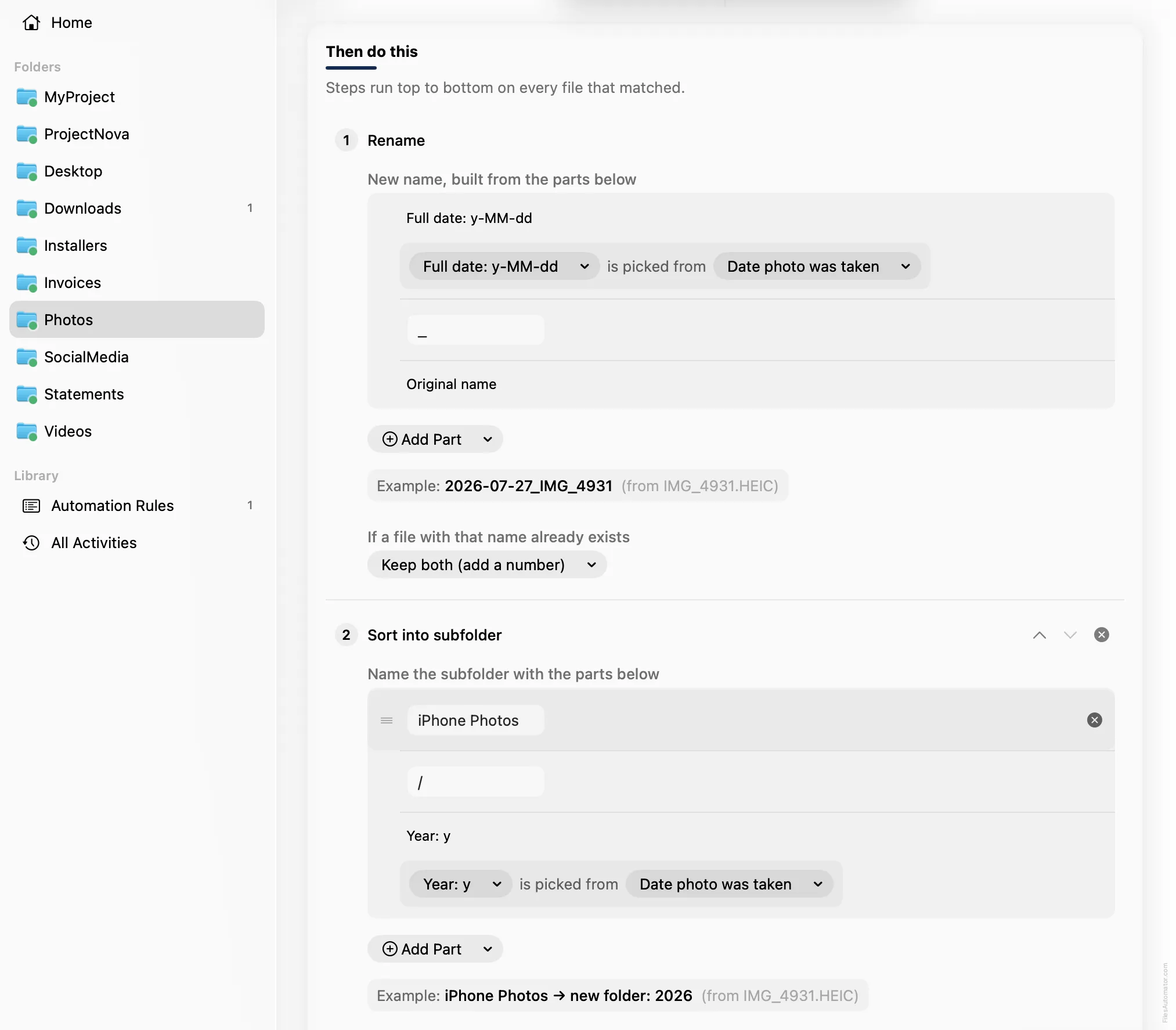The width and height of the screenshot is (1176, 1030).
Task: Select the MyProject folder
Action: click(x=137, y=97)
